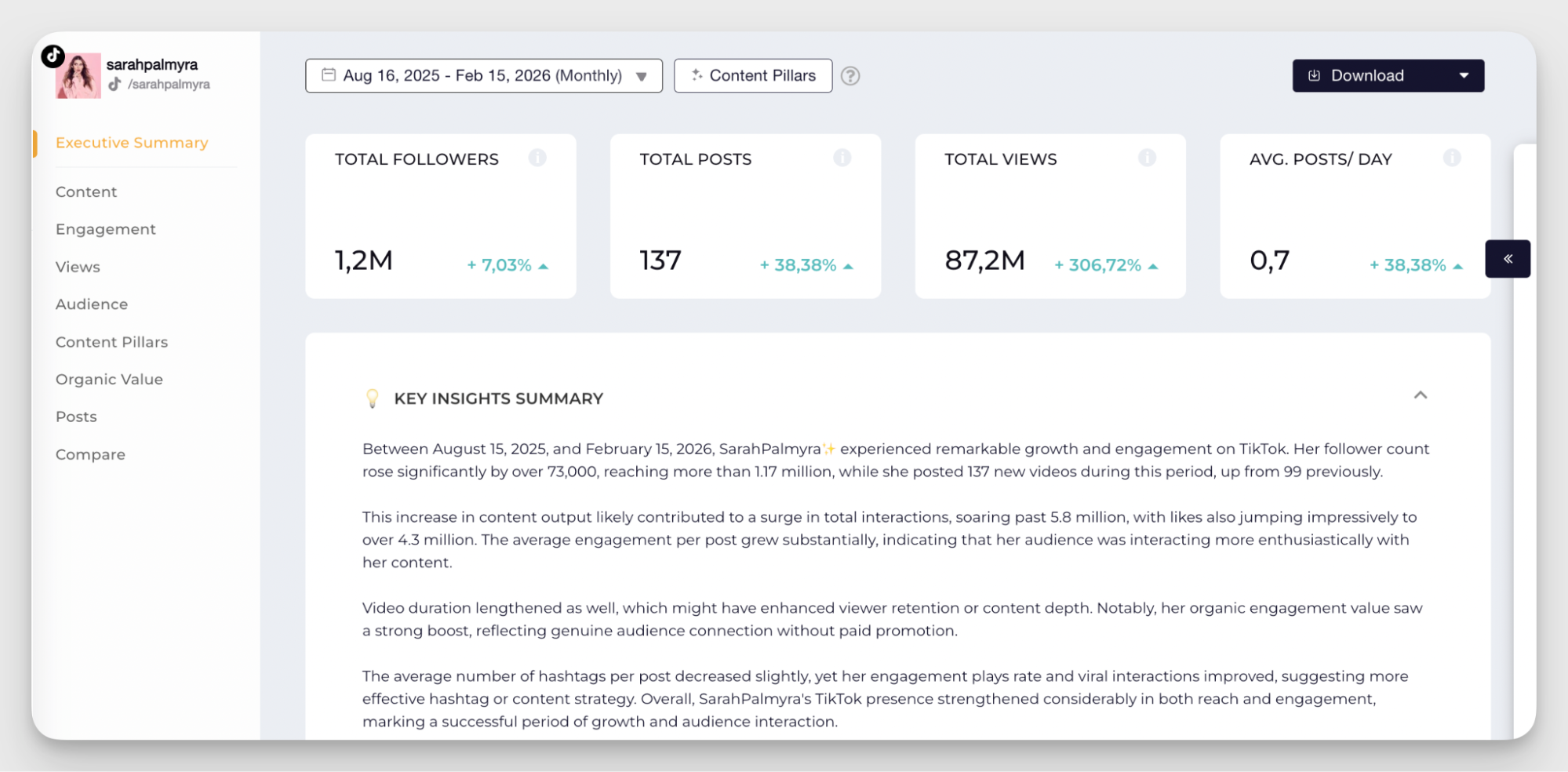Screen dimensions: 1568x772
Task: Open the Download options dropdown arrow
Action: click(1464, 75)
